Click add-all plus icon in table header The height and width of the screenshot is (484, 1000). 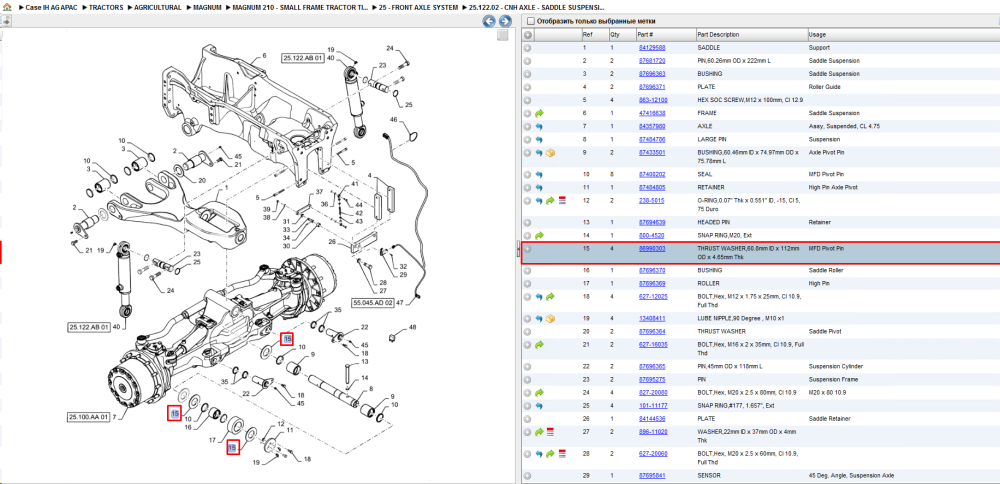(x=527, y=34)
